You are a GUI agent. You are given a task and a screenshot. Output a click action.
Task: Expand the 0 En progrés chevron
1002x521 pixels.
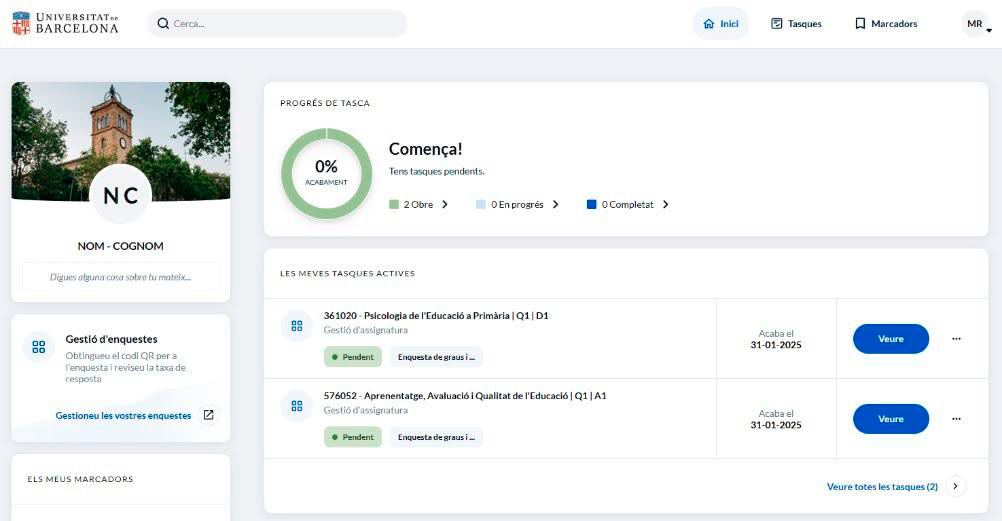click(556, 205)
